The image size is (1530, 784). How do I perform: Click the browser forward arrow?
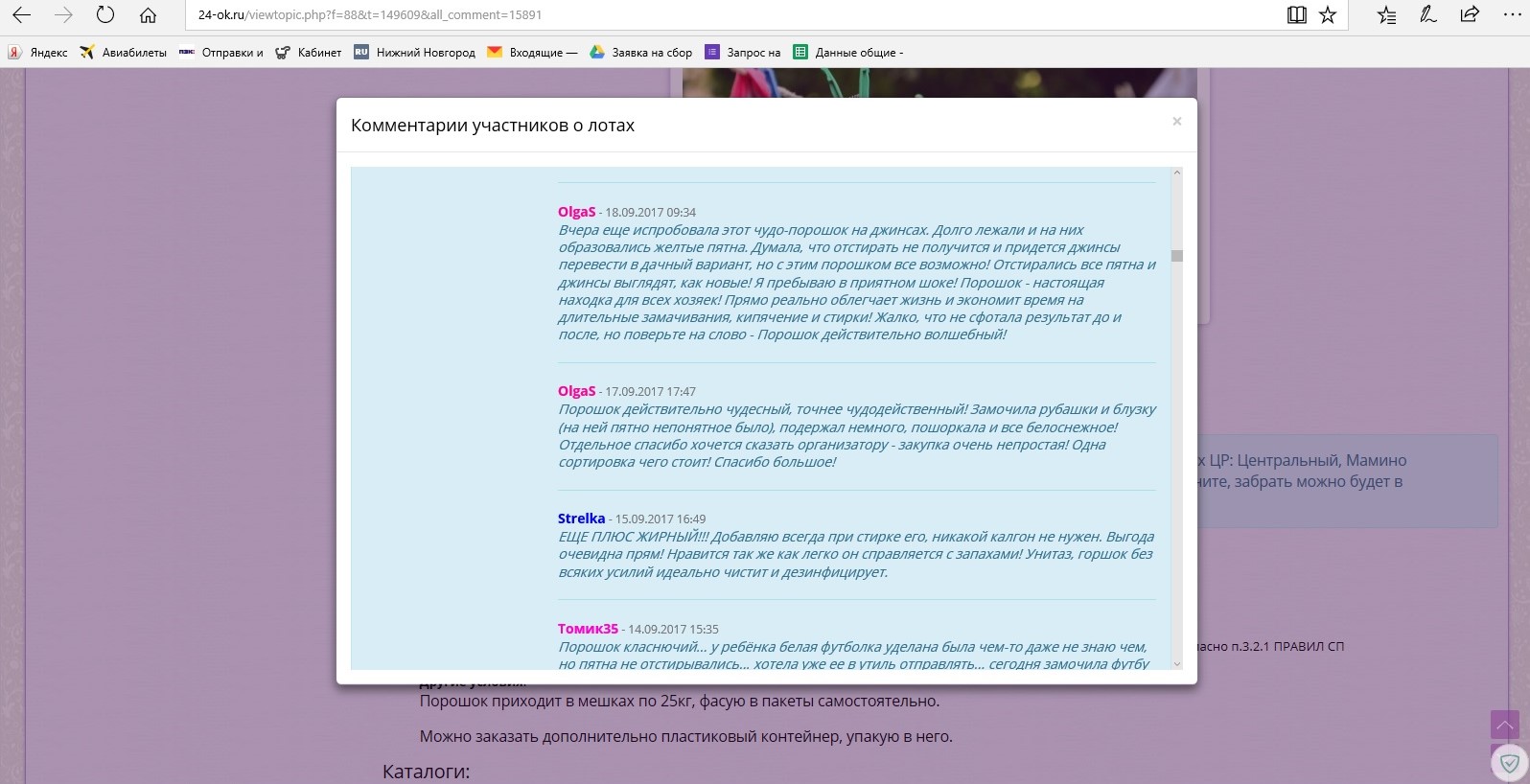63,15
